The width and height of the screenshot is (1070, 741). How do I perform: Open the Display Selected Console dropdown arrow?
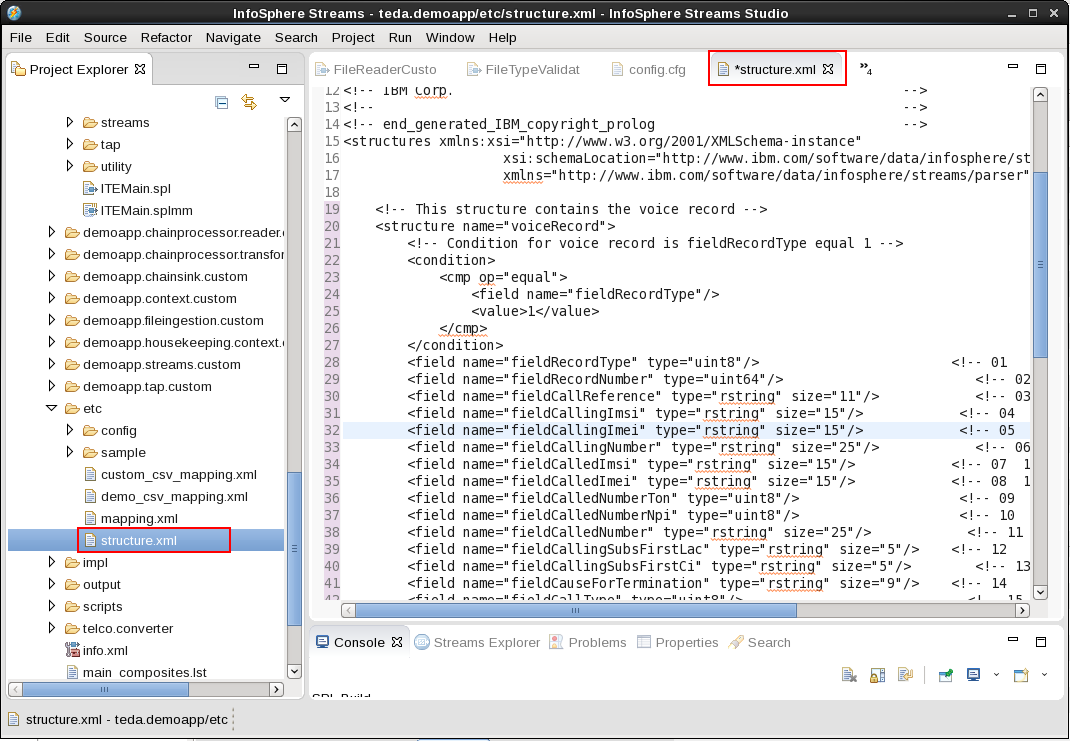[x=996, y=675]
